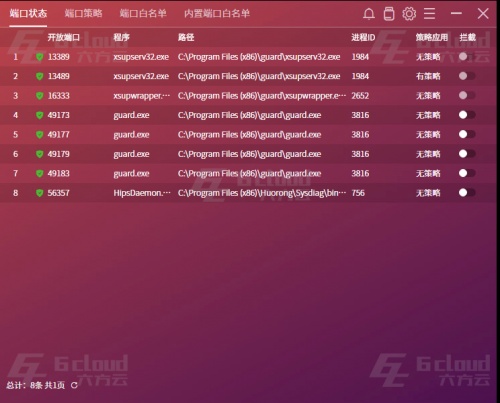Switch to the 端口策略 tab
Image resolution: width=500 pixels, height=403 pixels.
(83, 14)
